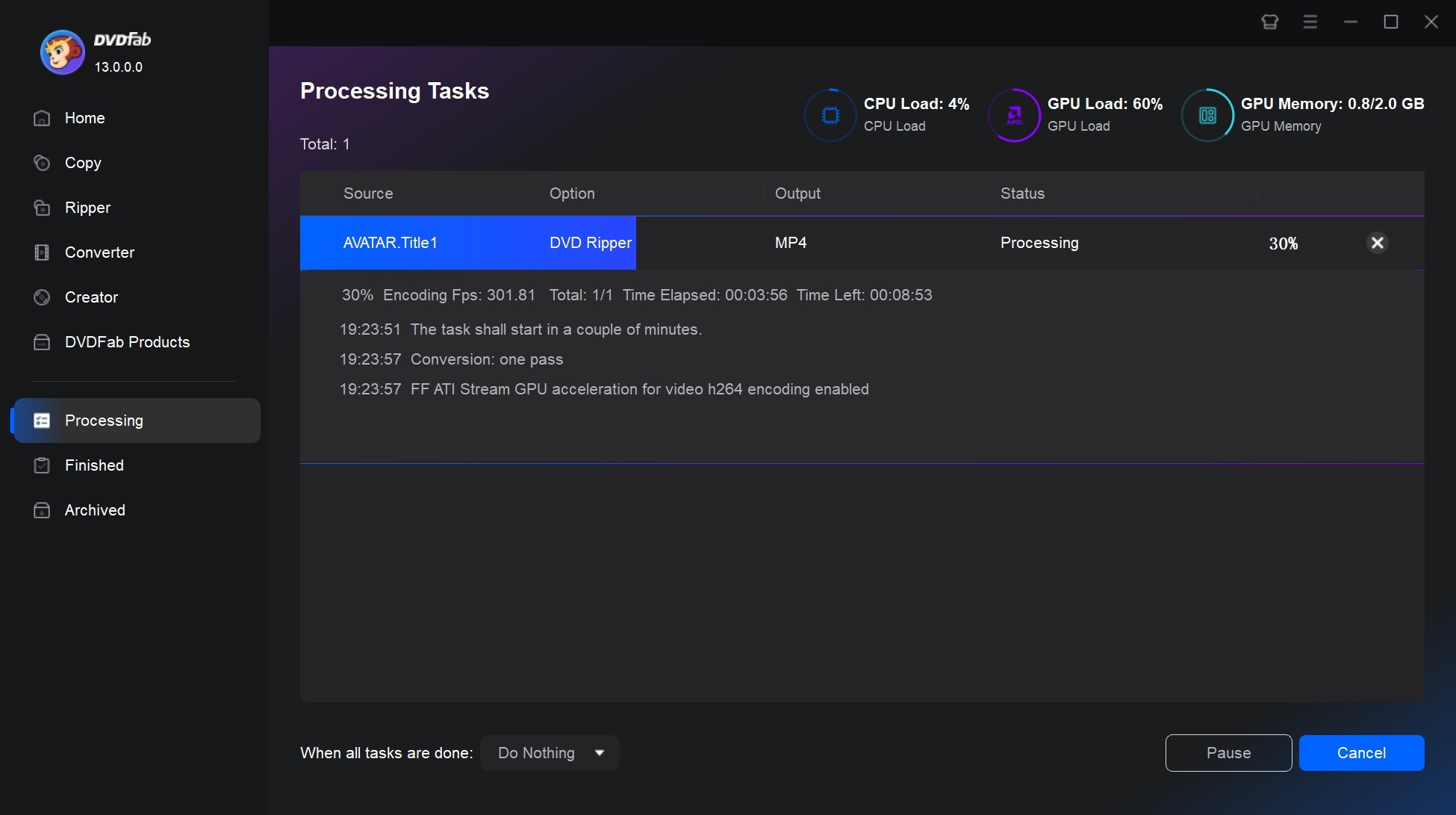Viewport: 1456px width, 815px height.
Task: Click the remove task X button
Action: coord(1378,243)
